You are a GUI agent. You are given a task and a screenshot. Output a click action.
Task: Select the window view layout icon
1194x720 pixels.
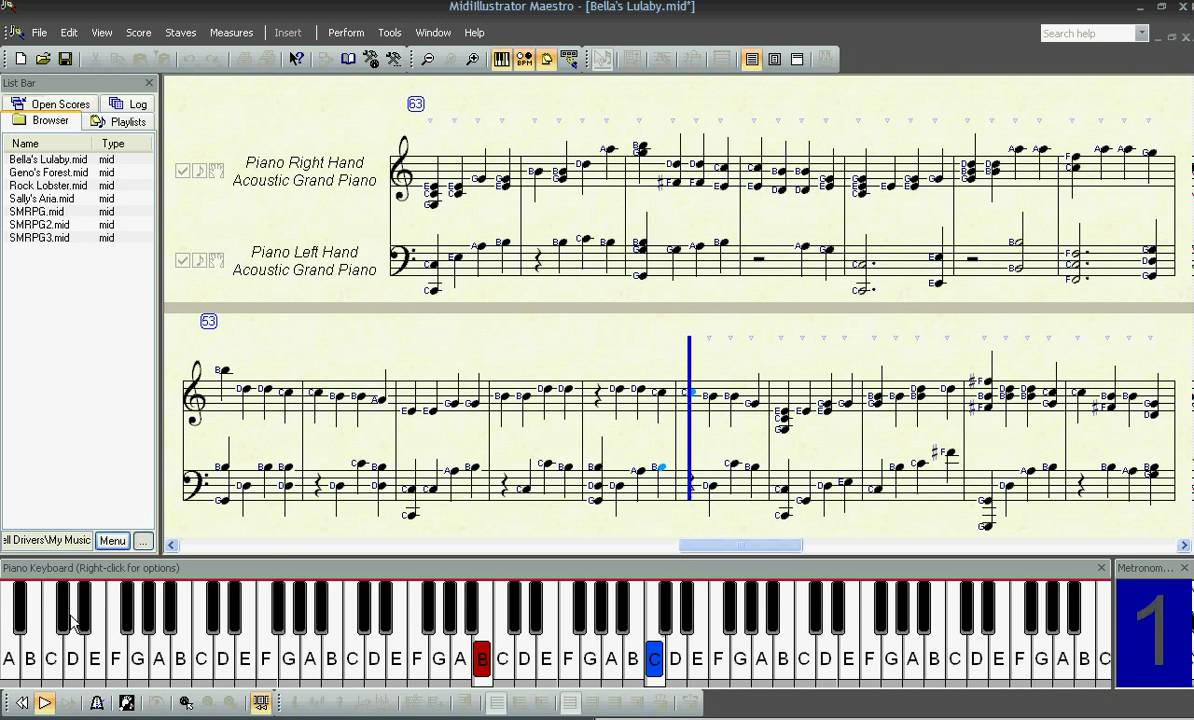797,59
